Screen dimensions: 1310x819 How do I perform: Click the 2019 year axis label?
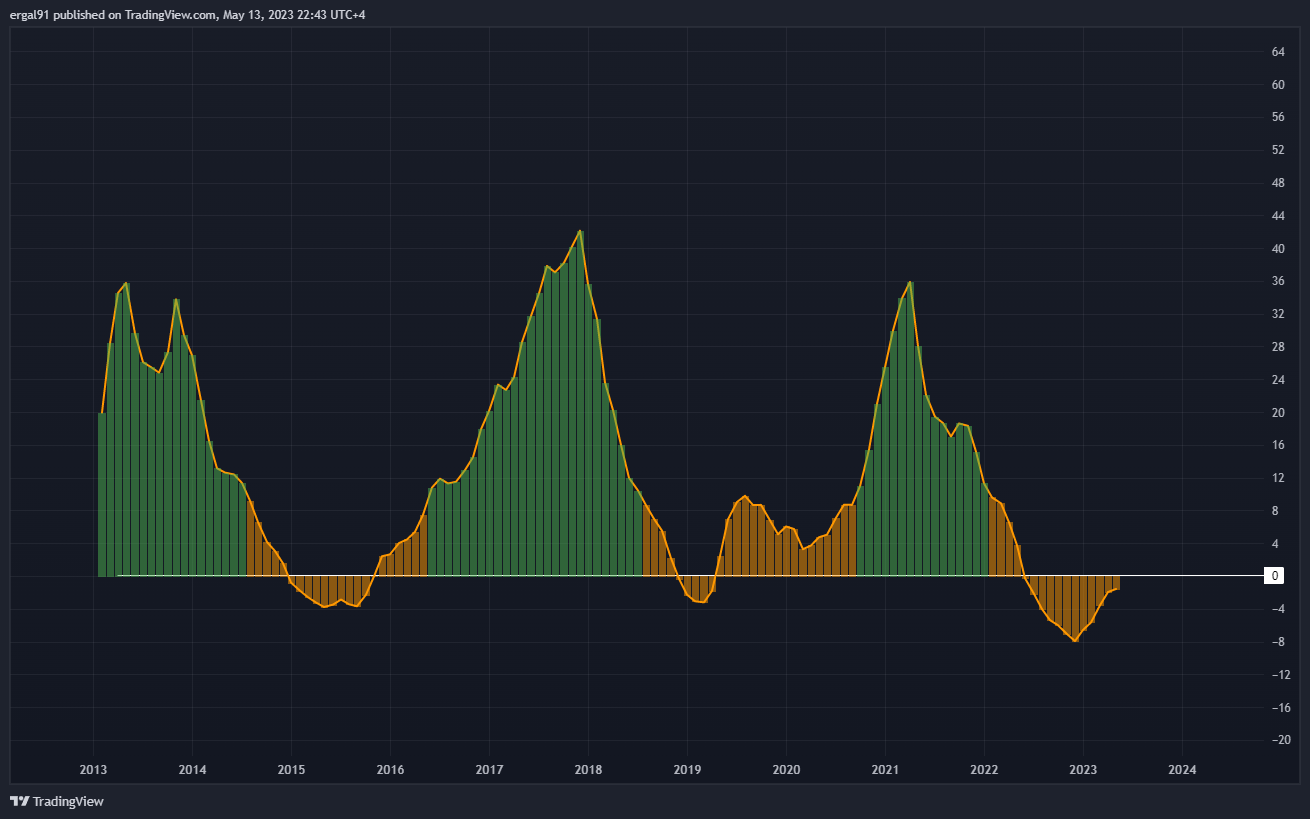tap(687, 769)
